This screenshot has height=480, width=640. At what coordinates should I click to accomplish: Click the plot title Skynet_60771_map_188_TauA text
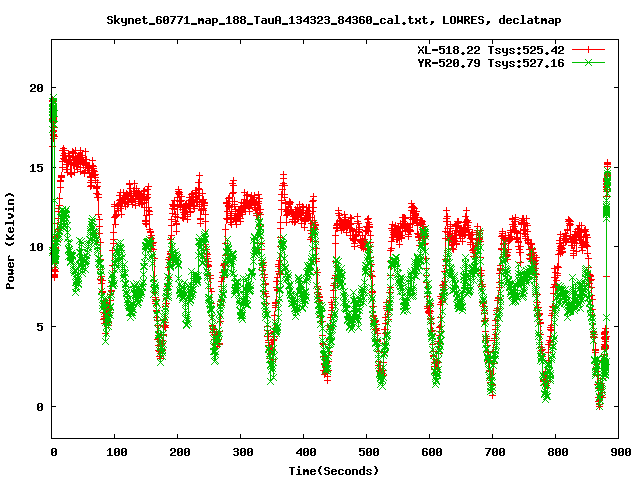(334, 20)
